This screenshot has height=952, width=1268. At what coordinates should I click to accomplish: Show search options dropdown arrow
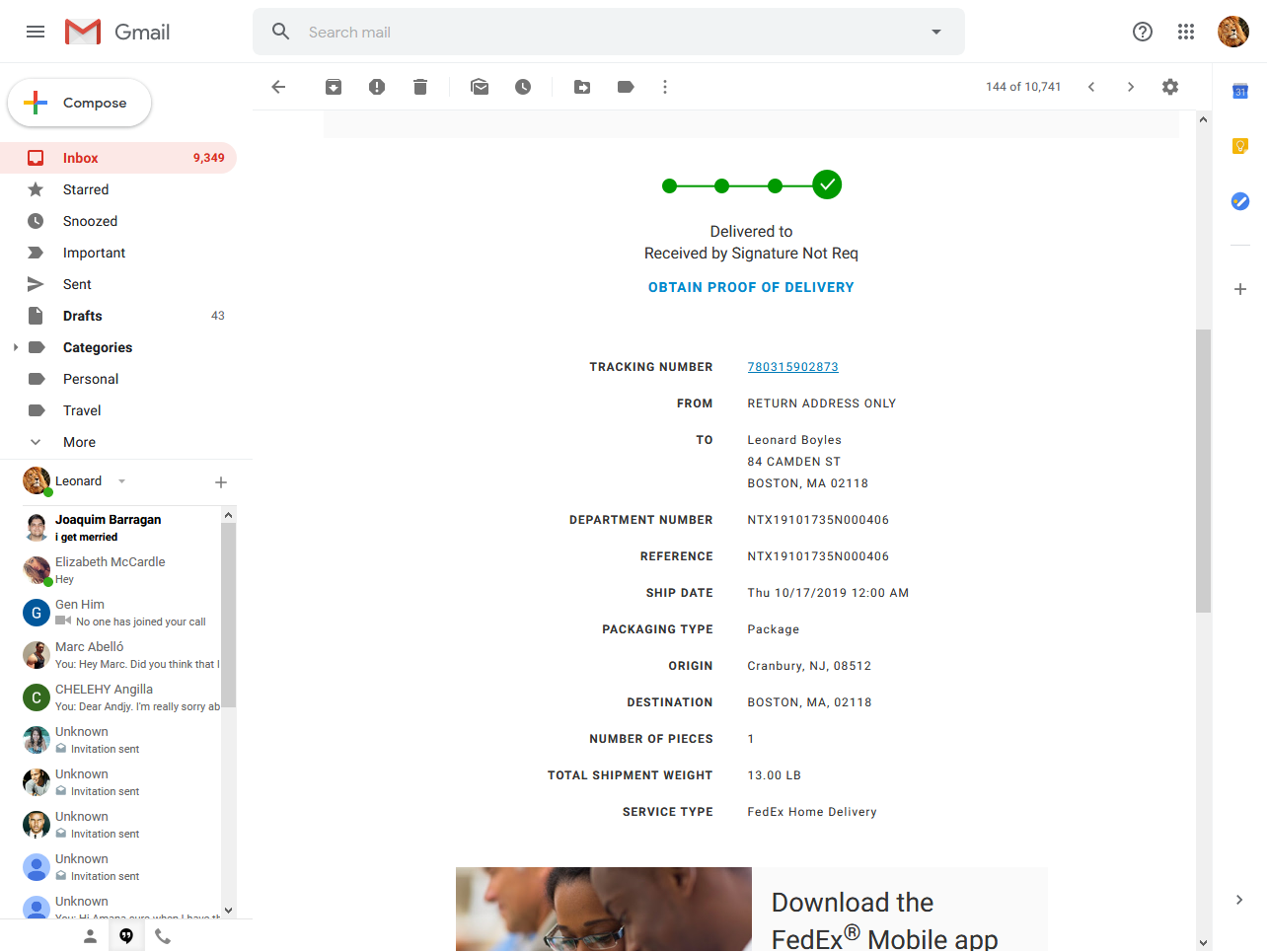936,32
